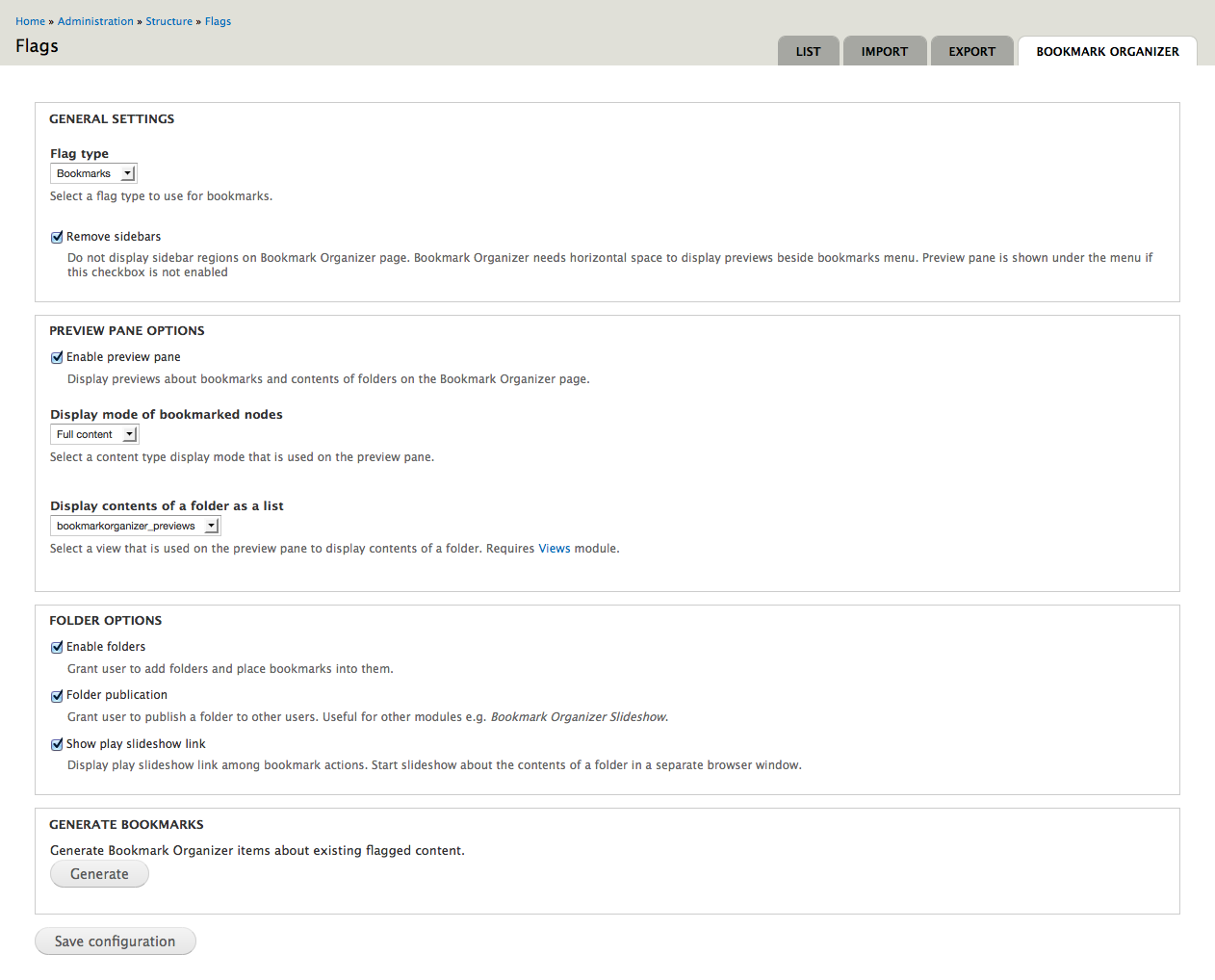Open the Home breadcrumb link

(x=30, y=20)
